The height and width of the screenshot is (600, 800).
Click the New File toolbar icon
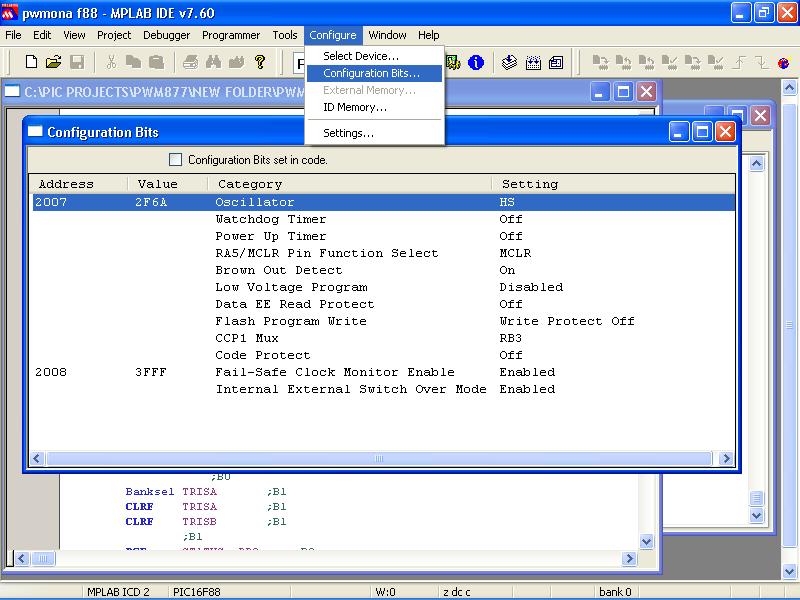click(31, 62)
